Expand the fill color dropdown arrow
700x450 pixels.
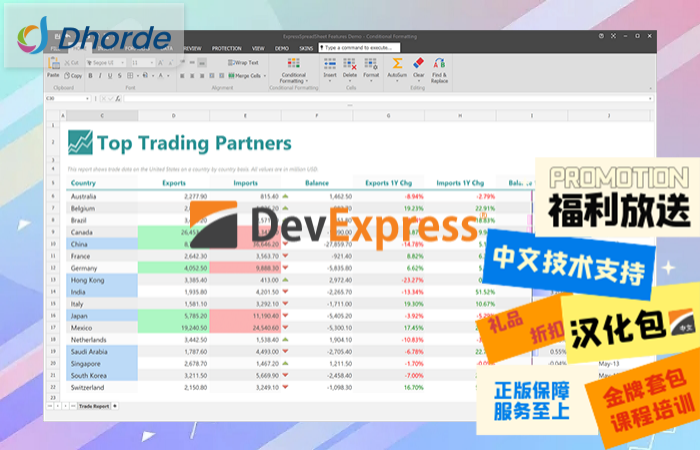click(x=153, y=76)
